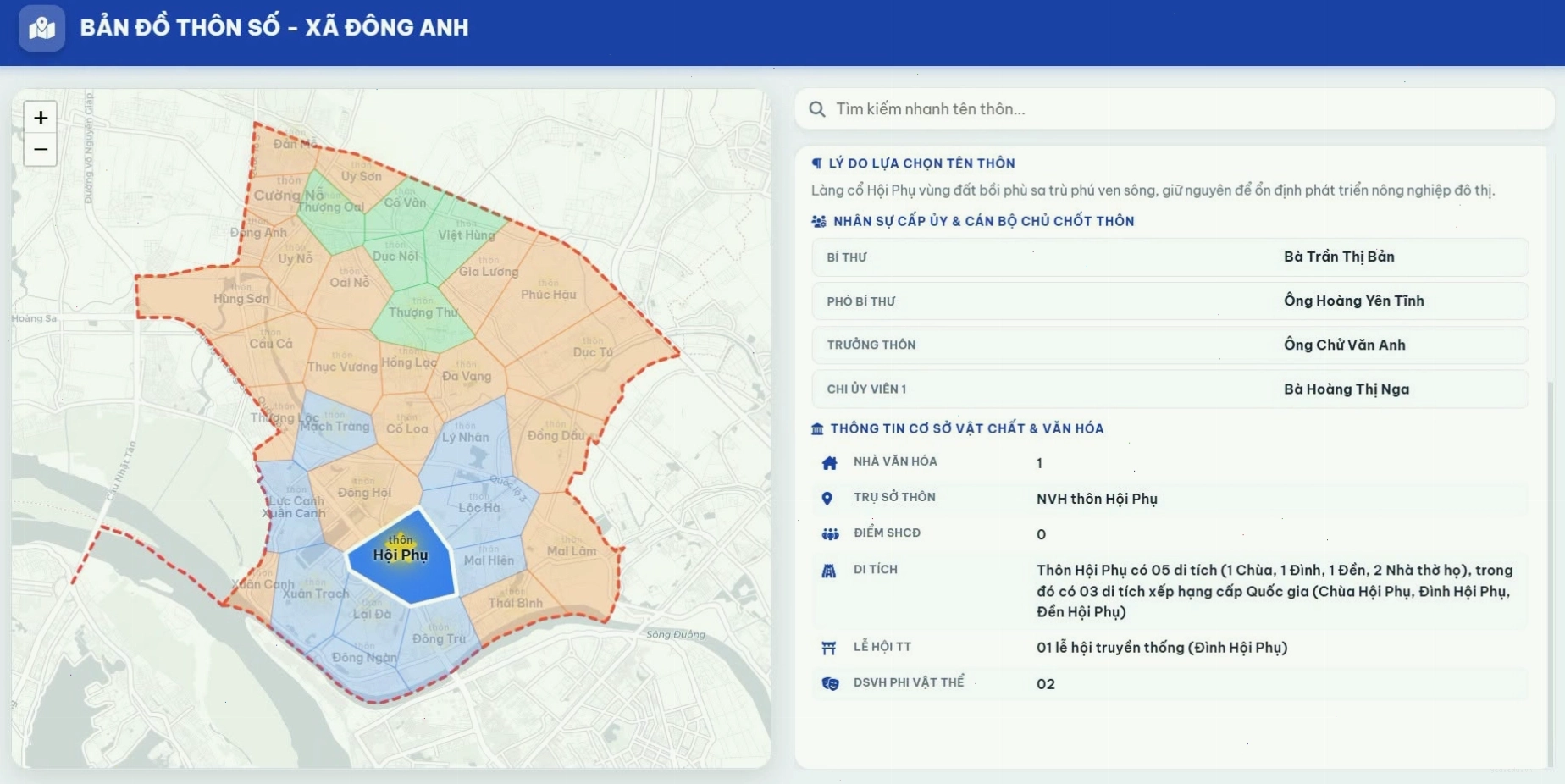This screenshot has width=1565, height=784.
Task: Select Hùng Sơn village on the map
Action: click(241, 299)
